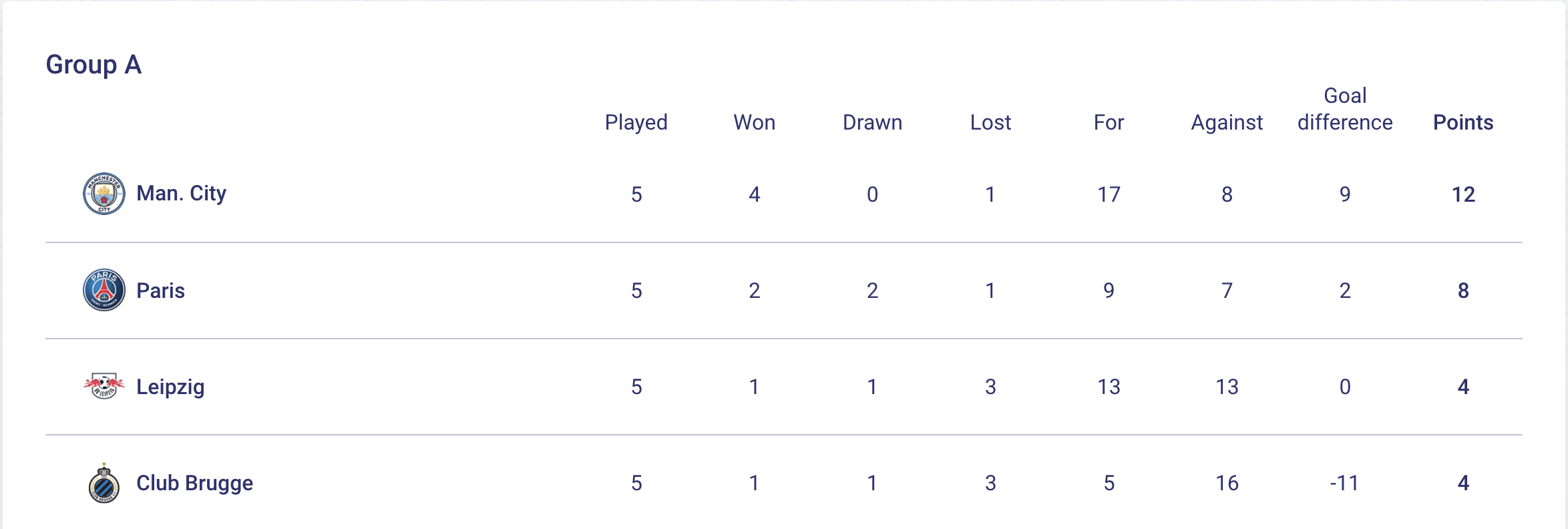
Task: Click the Won column header
Action: (x=754, y=122)
